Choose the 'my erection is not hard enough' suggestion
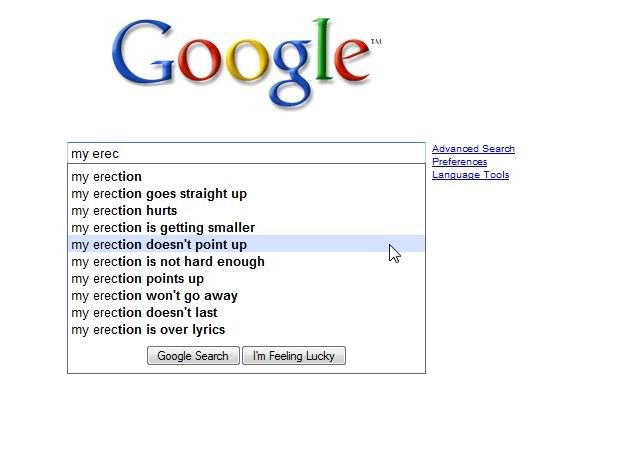 [168, 262]
